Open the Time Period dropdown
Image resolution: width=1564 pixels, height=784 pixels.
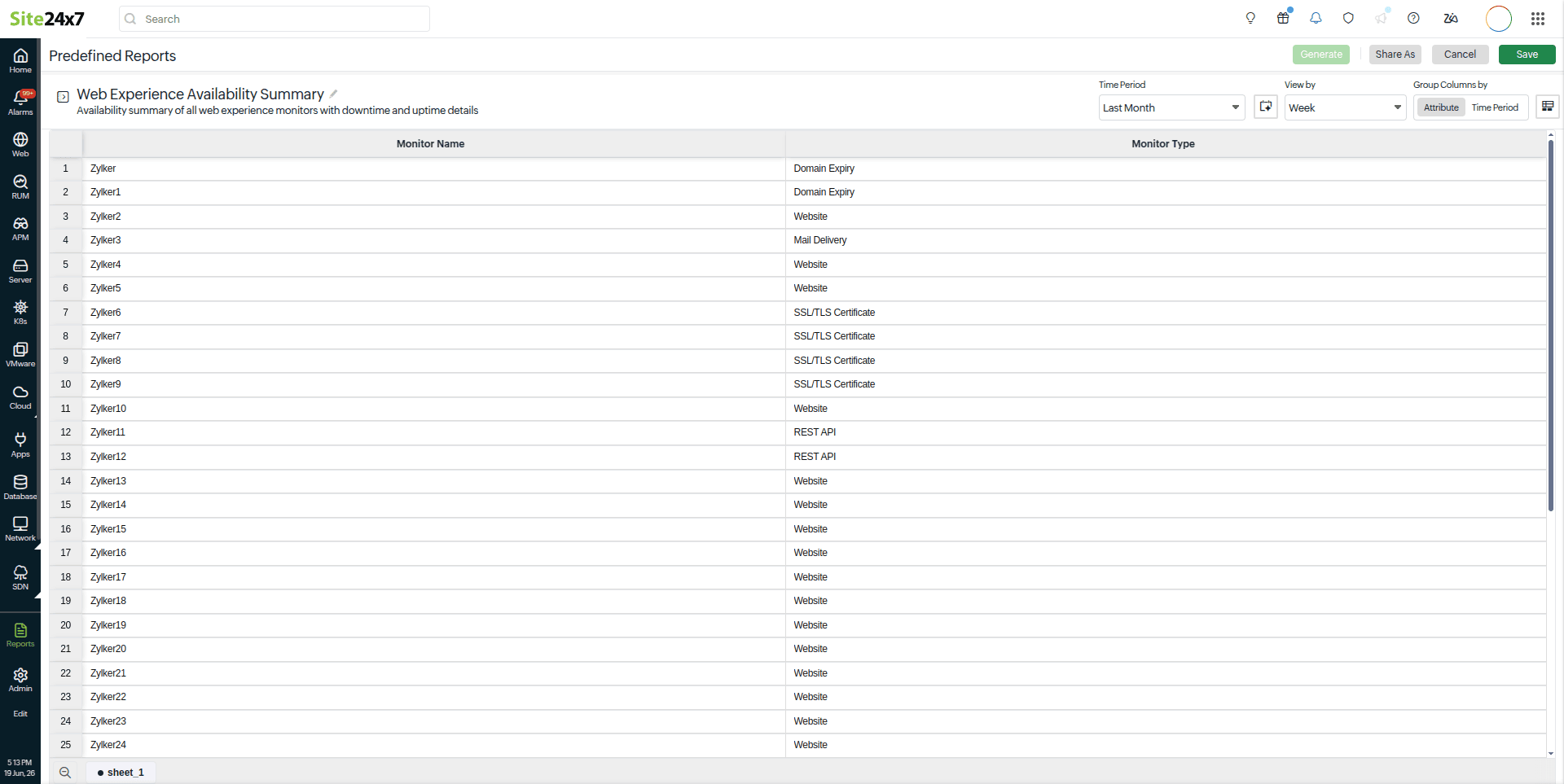pos(1171,107)
